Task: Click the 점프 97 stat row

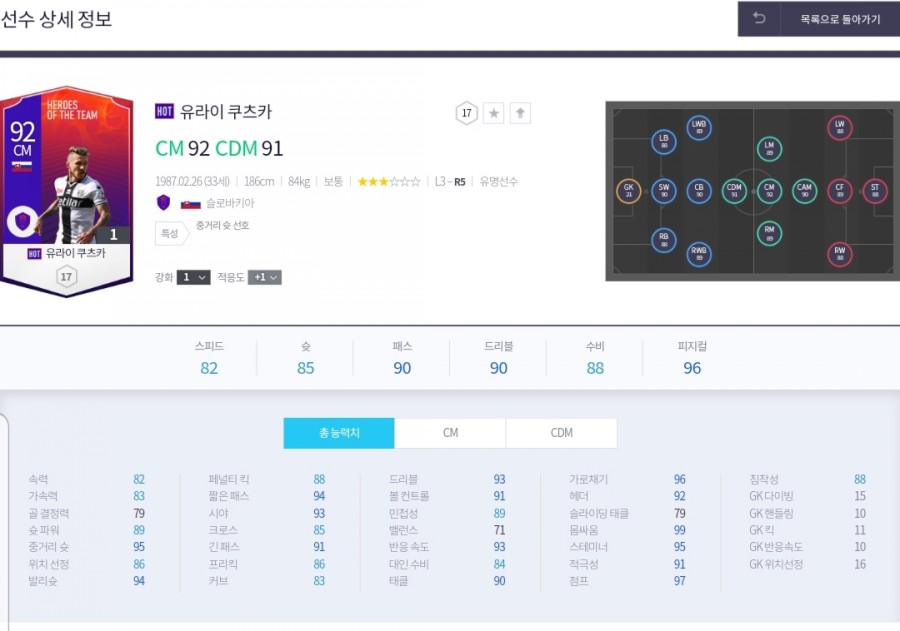Action: click(627, 581)
